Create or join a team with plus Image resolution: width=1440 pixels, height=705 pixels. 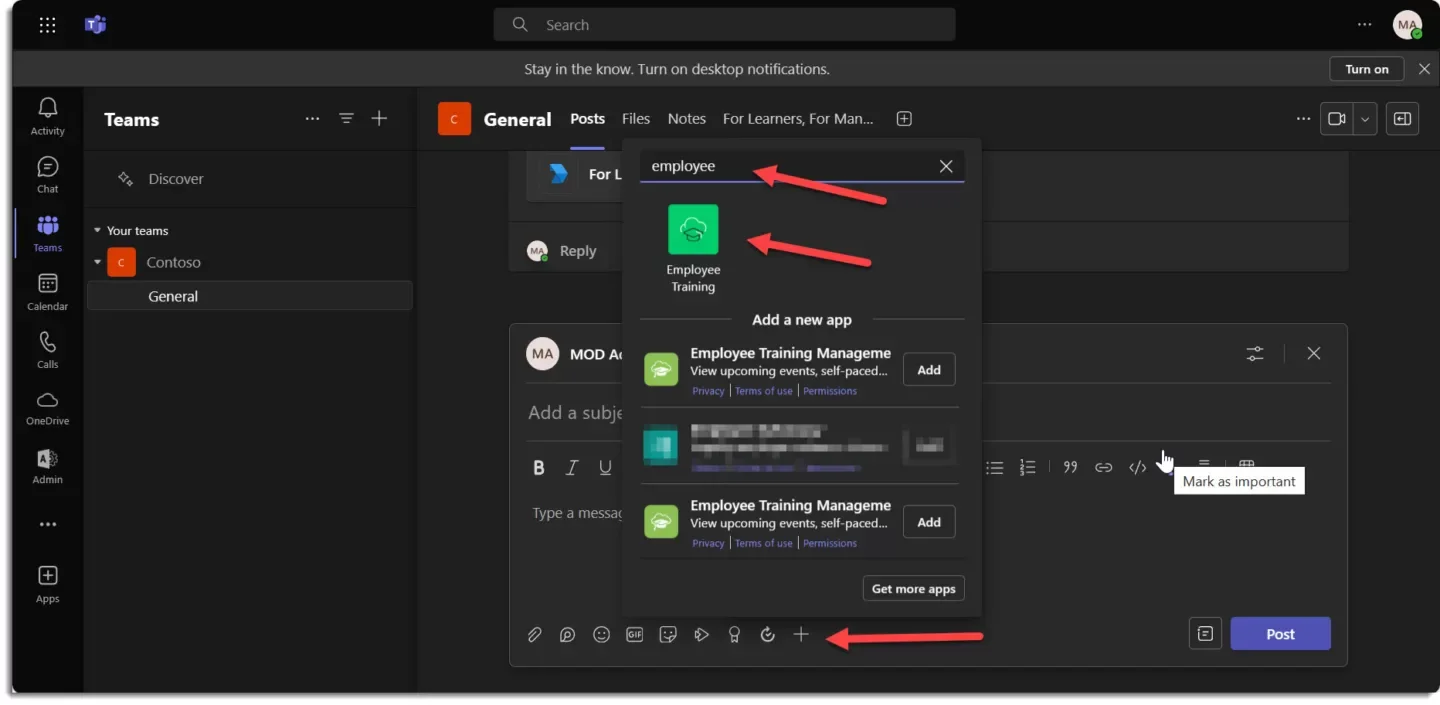[x=379, y=118]
